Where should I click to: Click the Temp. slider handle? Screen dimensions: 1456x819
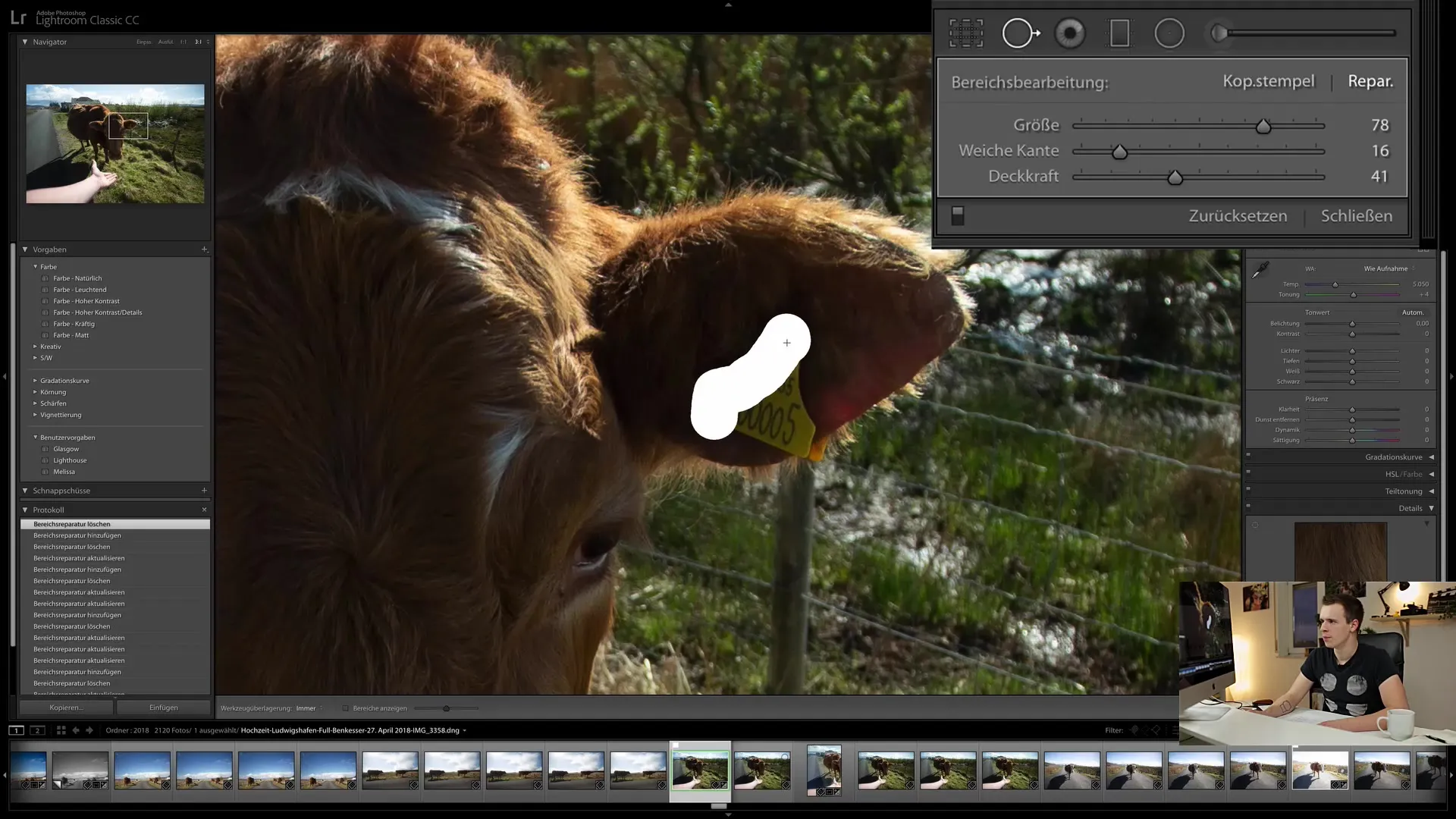pos(1335,284)
